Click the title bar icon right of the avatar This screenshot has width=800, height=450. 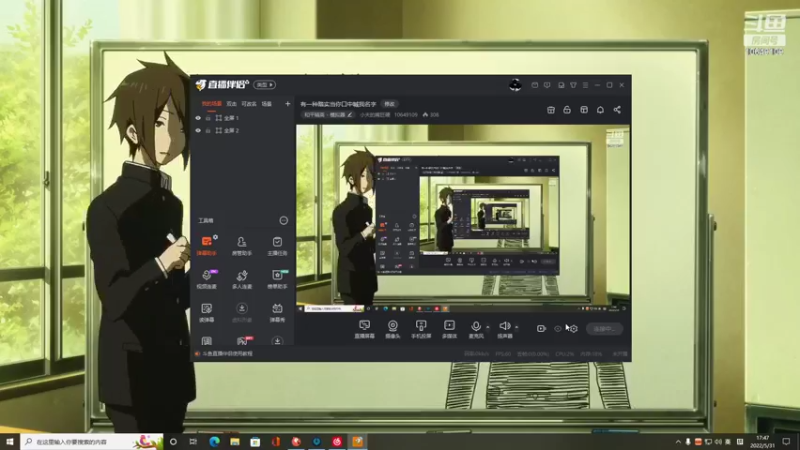(x=535, y=85)
